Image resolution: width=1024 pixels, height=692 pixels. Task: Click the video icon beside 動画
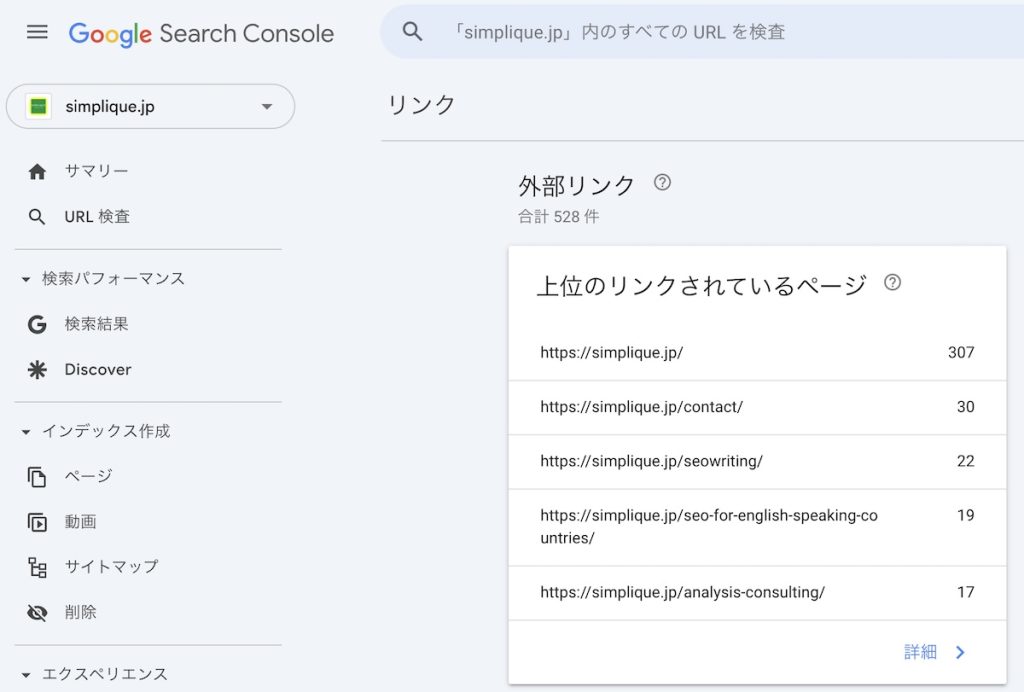coord(37,522)
